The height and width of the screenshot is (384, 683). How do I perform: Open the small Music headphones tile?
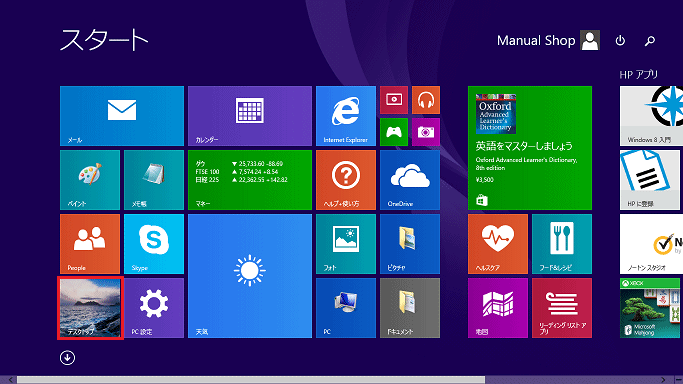coord(426,100)
